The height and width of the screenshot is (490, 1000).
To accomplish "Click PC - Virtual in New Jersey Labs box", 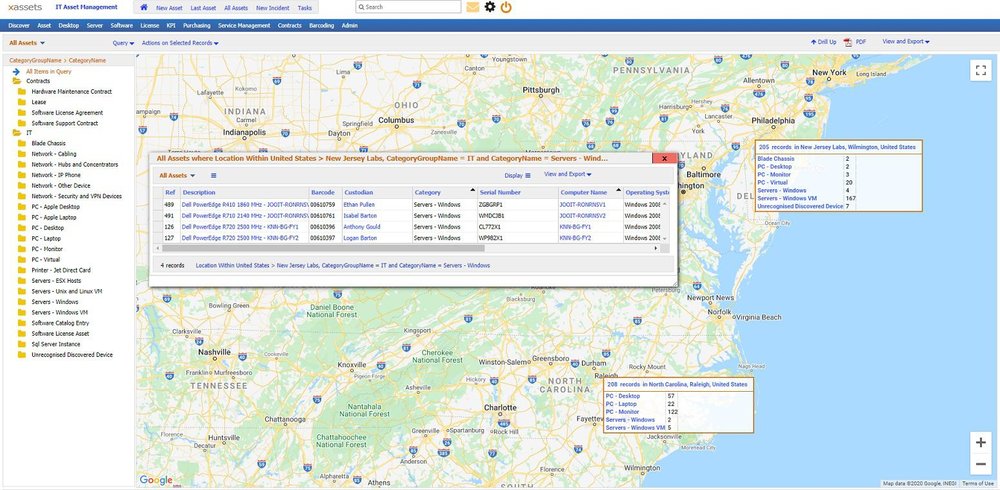I will tap(774, 182).
